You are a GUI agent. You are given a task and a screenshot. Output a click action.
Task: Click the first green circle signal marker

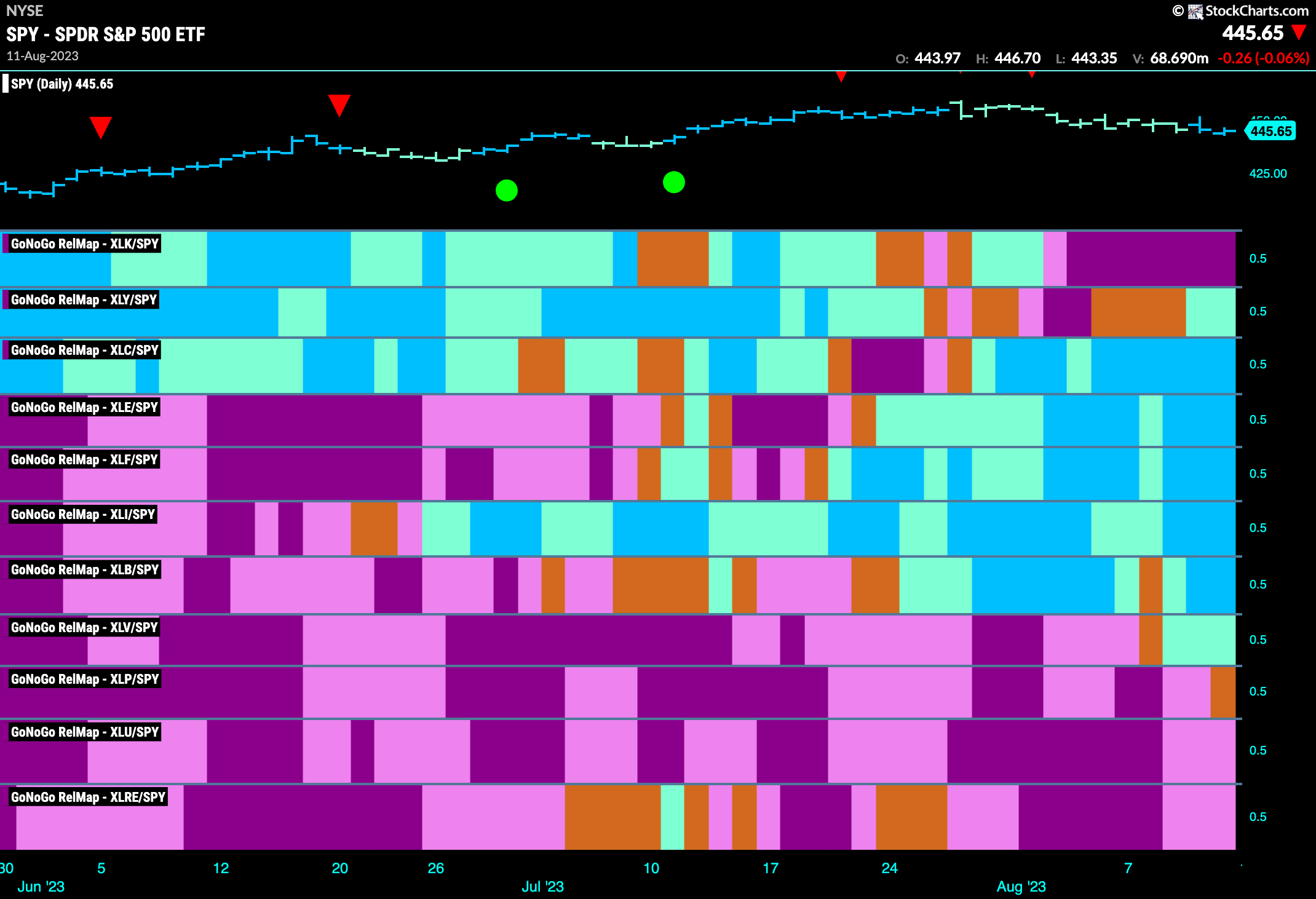tap(507, 191)
